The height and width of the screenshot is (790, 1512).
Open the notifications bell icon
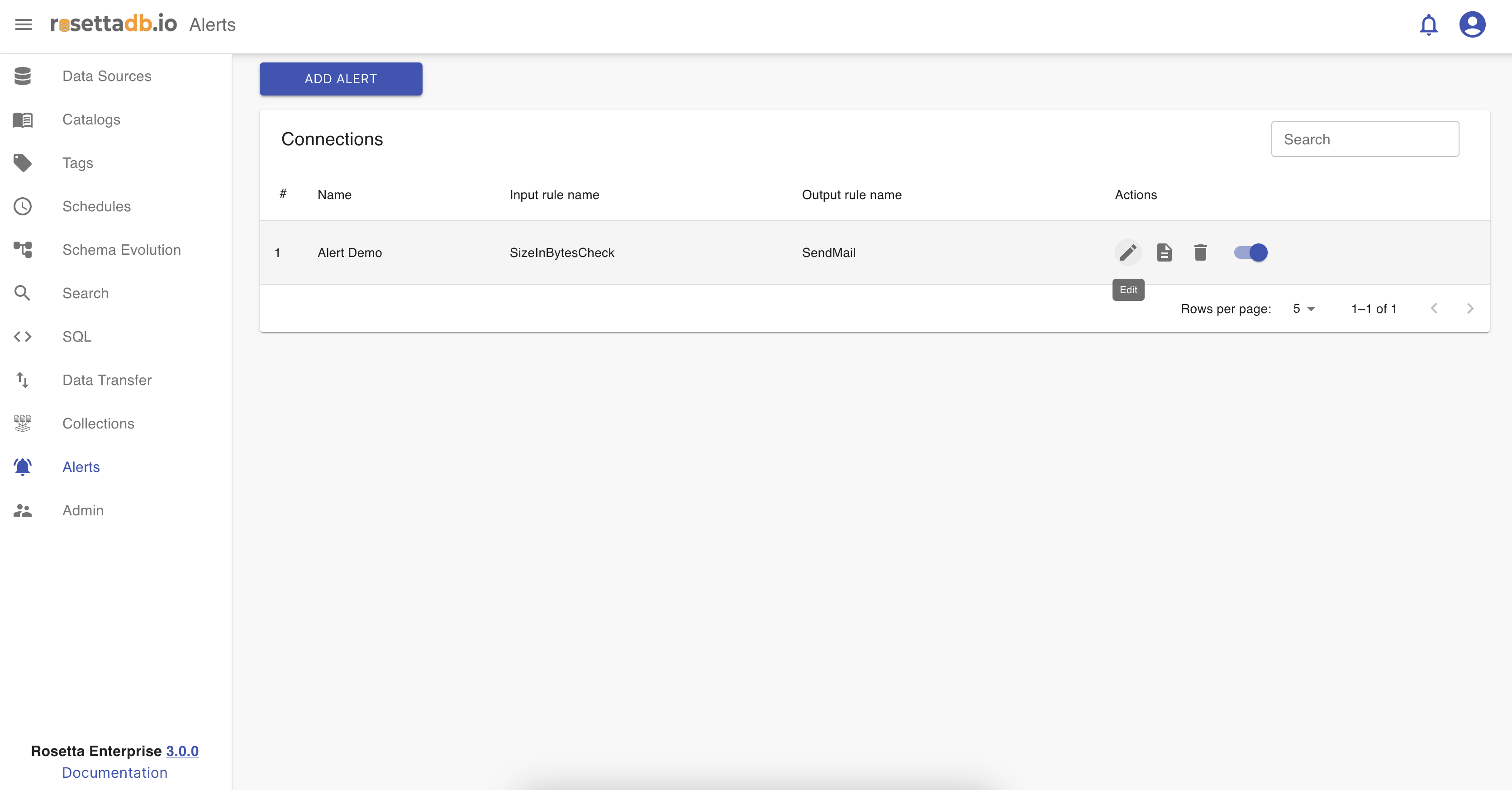(1428, 24)
